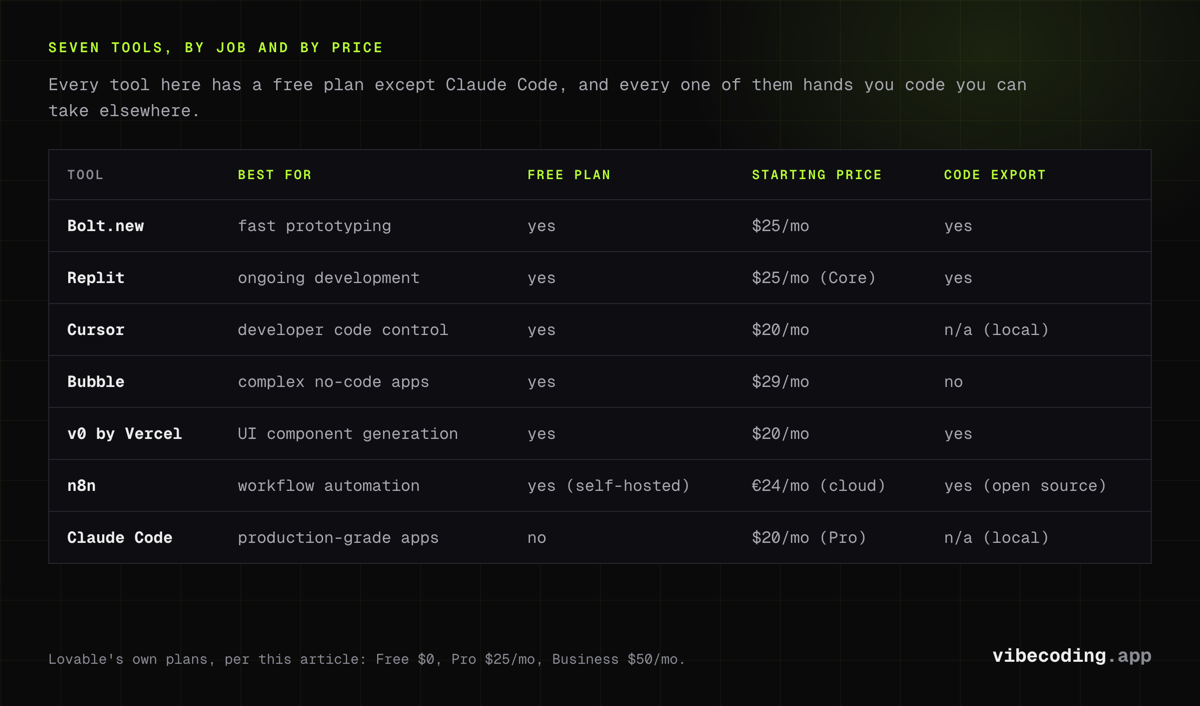
Task: Click 'ongoing development' cell
Action: (x=328, y=278)
